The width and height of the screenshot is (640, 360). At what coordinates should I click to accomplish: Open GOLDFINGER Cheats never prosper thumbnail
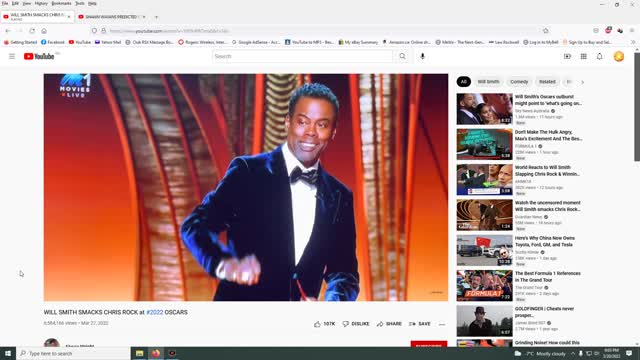coord(484,321)
